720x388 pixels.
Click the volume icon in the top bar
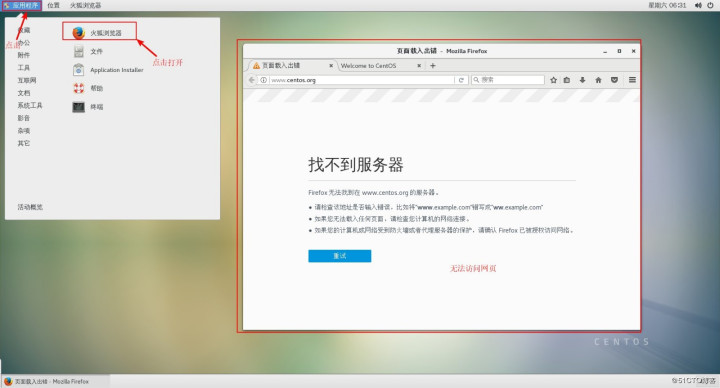pyautogui.click(x=698, y=6)
